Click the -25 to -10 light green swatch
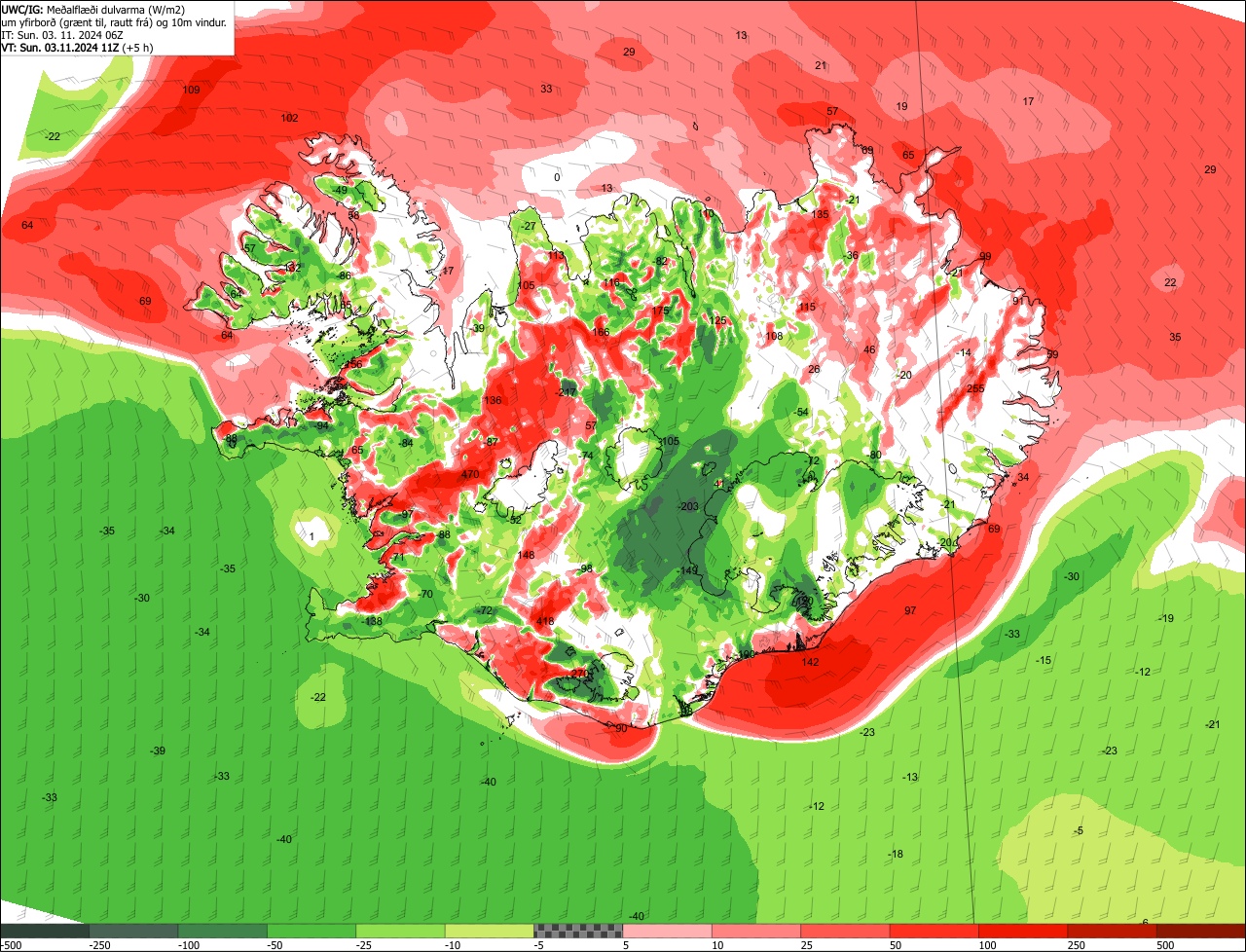1246x952 pixels. point(400,931)
